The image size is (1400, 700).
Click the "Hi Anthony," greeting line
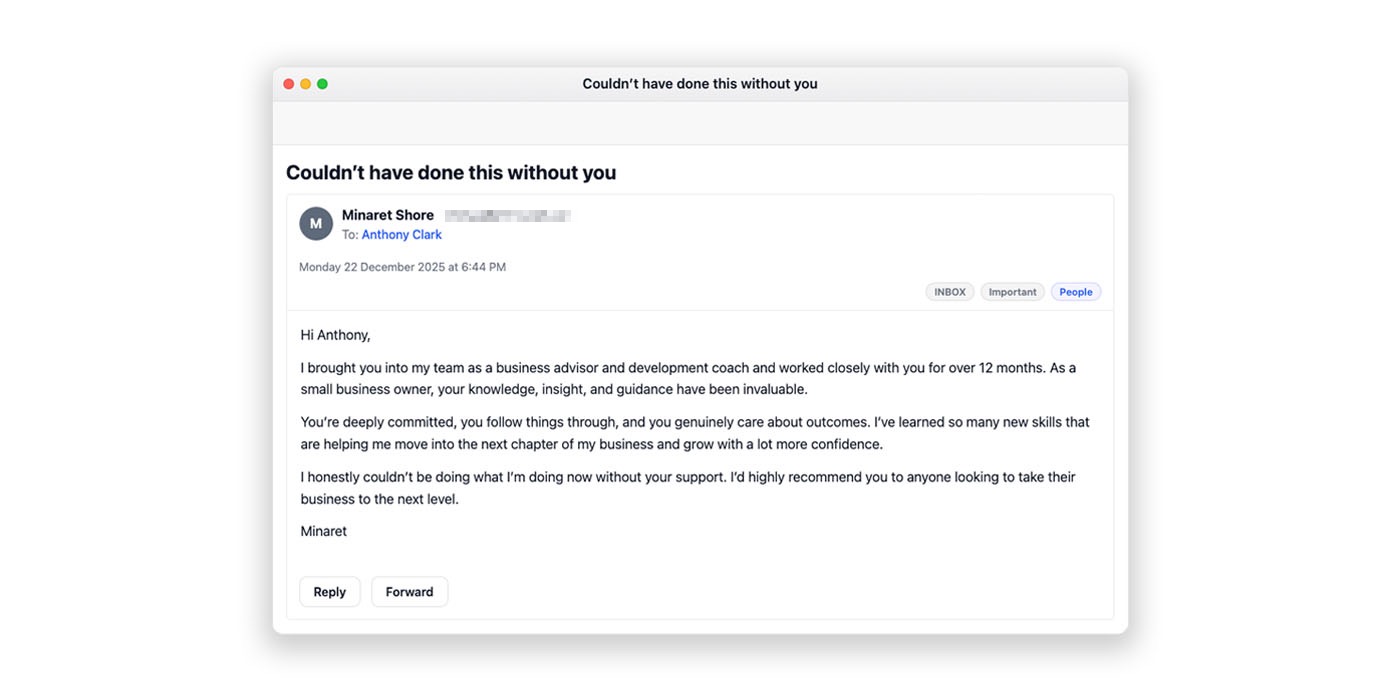[335, 335]
